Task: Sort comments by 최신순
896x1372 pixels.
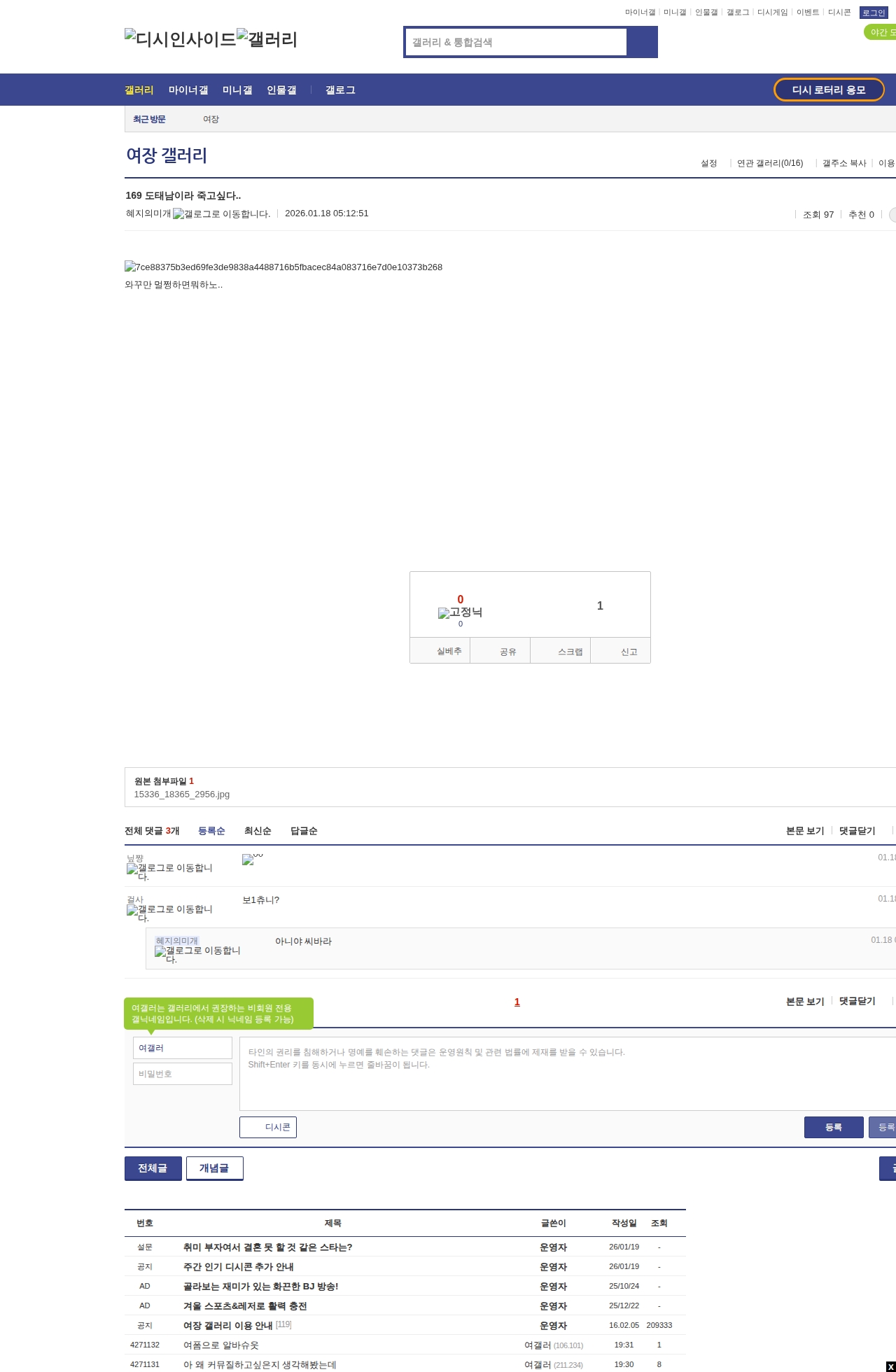Action: click(x=258, y=831)
